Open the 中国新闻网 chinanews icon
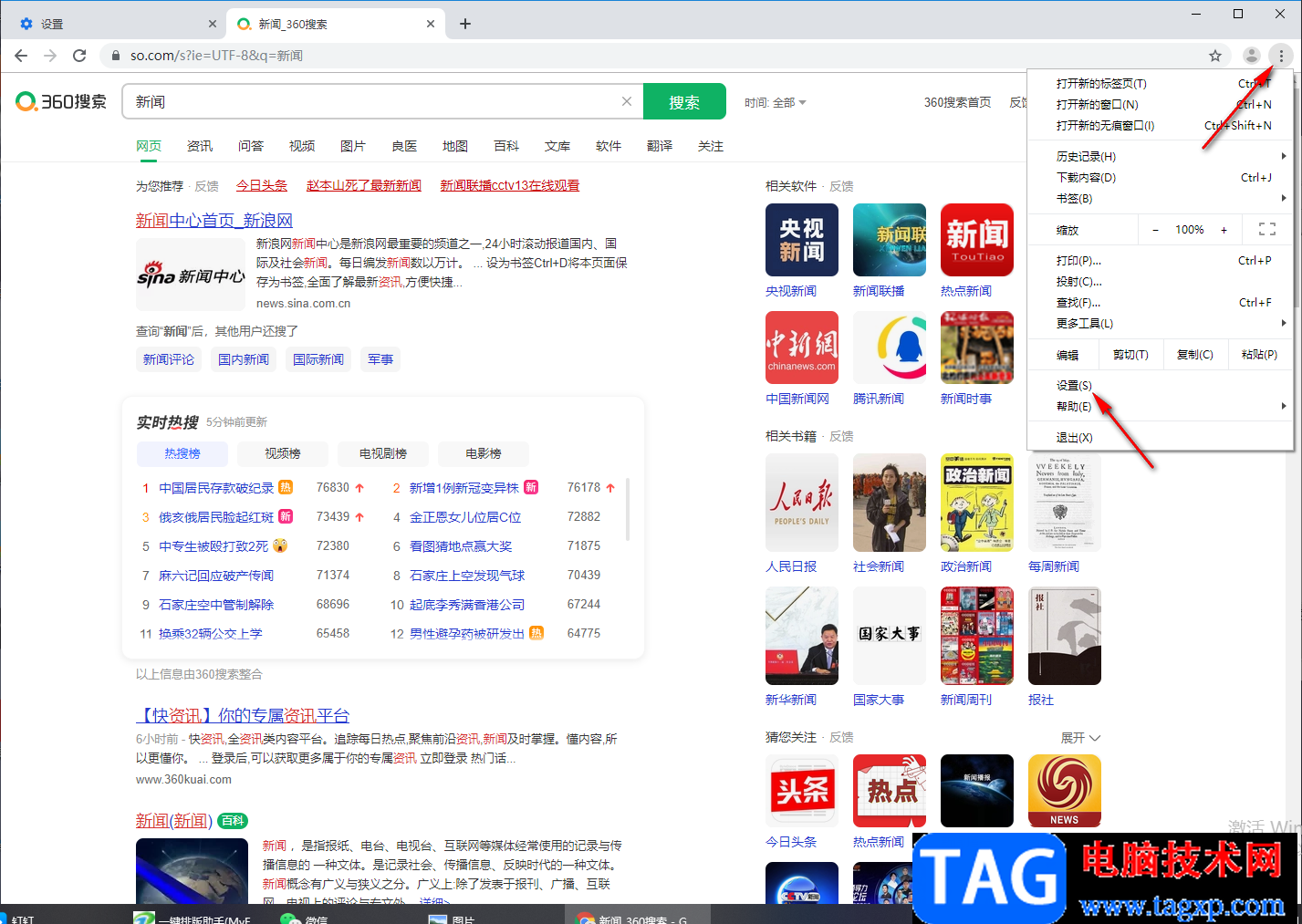Image resolution: width=1302 pixels, height=924 pixels. point(802,348)
